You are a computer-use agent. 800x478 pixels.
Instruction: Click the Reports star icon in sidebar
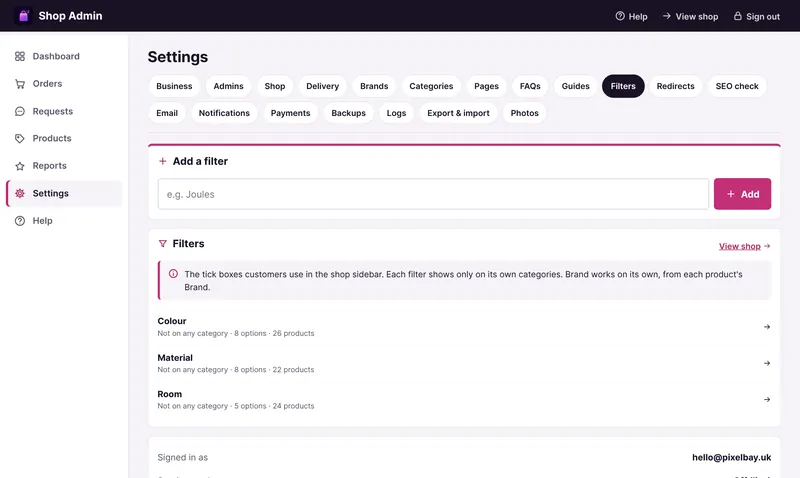click(20, 166)
